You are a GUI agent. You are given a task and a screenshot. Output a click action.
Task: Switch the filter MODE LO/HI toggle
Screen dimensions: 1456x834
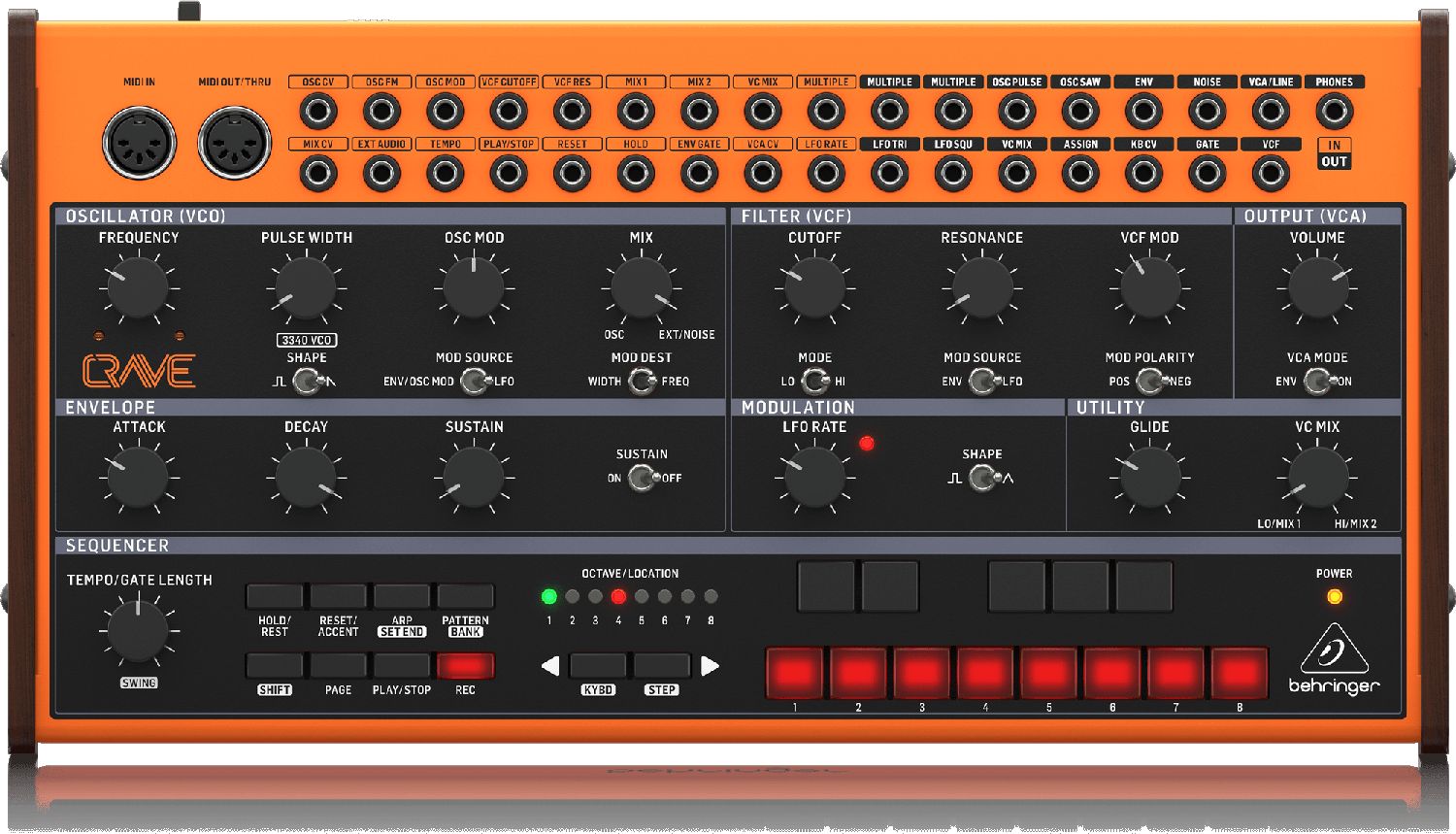814,382
